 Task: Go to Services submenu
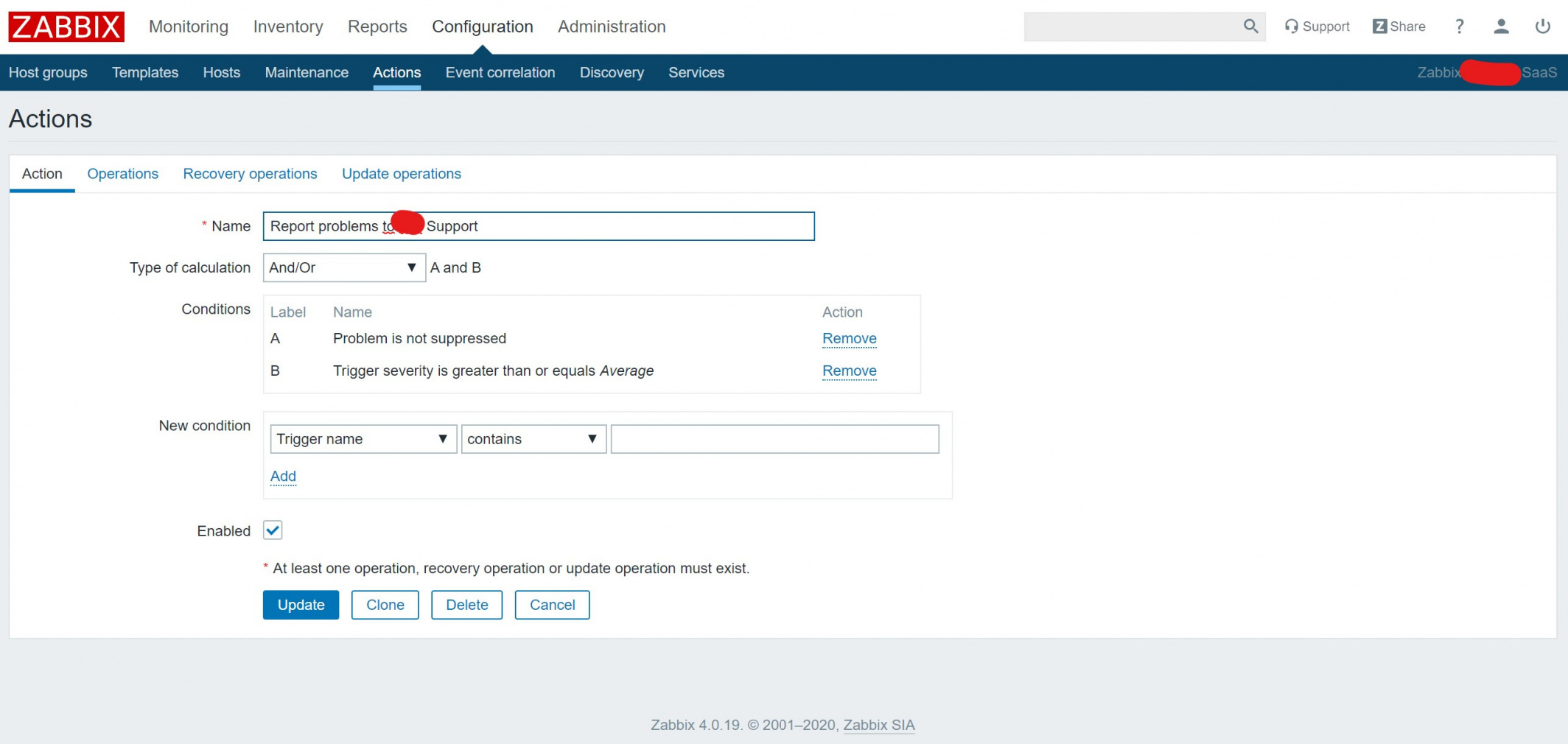click(x=696, y=72)
